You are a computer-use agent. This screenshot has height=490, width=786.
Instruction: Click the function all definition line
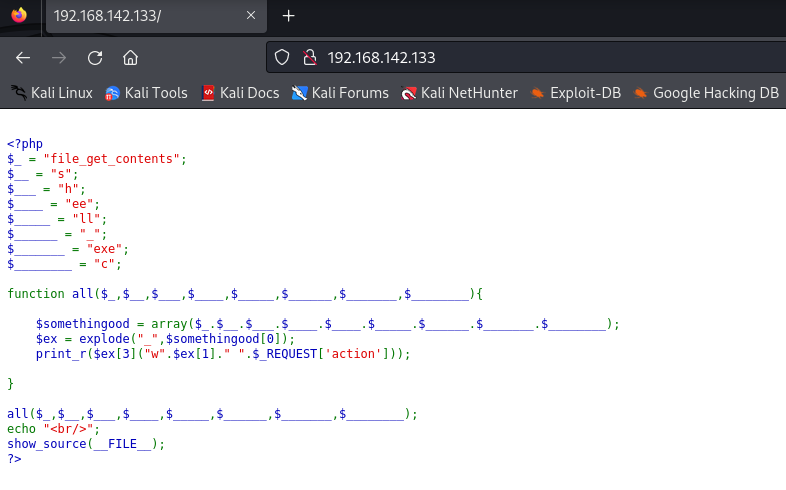tap(245, 294)
